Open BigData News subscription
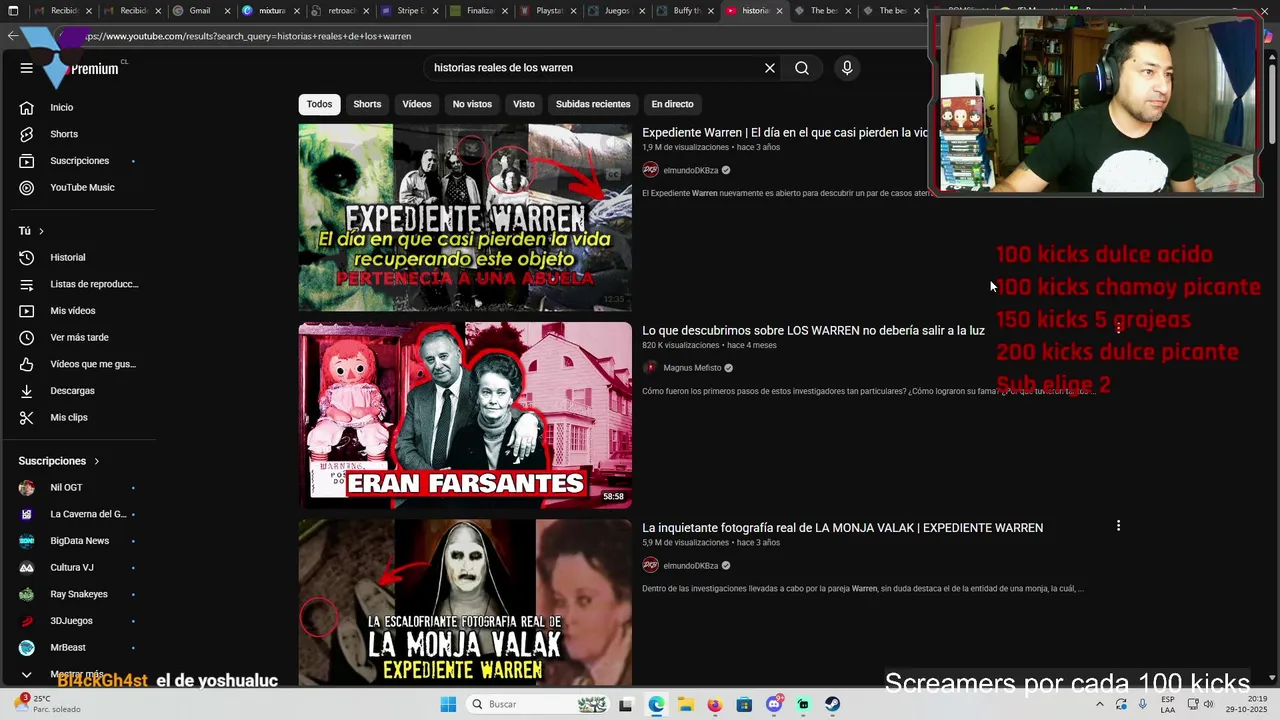 (78, 541)
